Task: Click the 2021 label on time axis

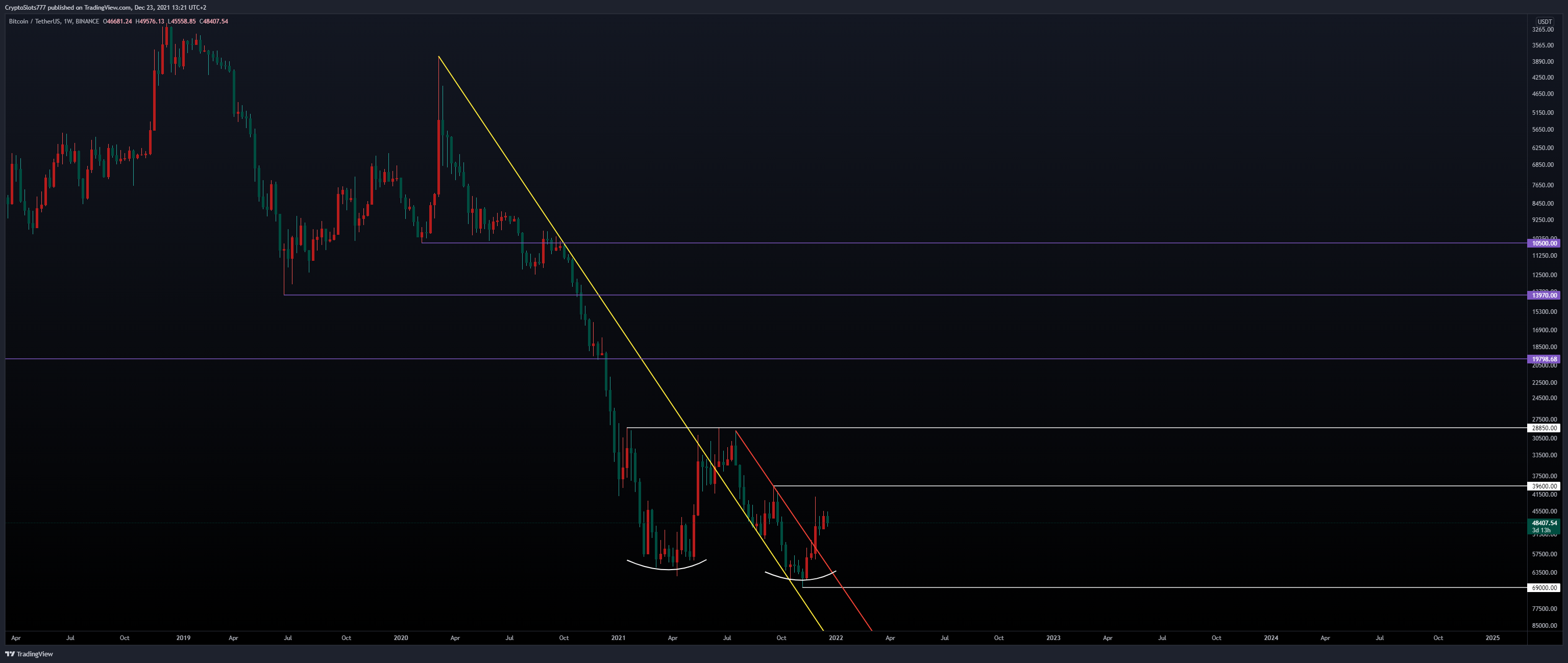Action: (618, 638)
